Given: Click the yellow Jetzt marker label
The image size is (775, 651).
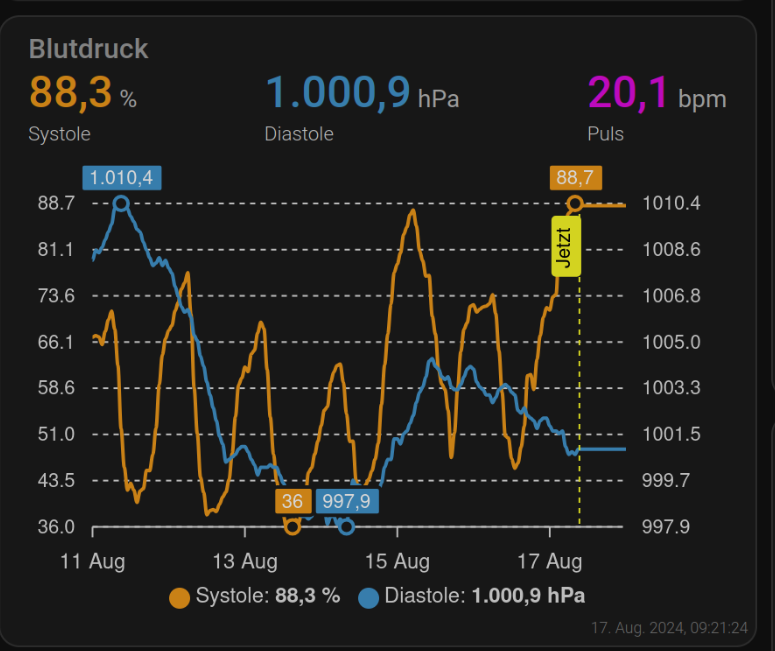Looking at the screenshot, I should tap(566, 246).
